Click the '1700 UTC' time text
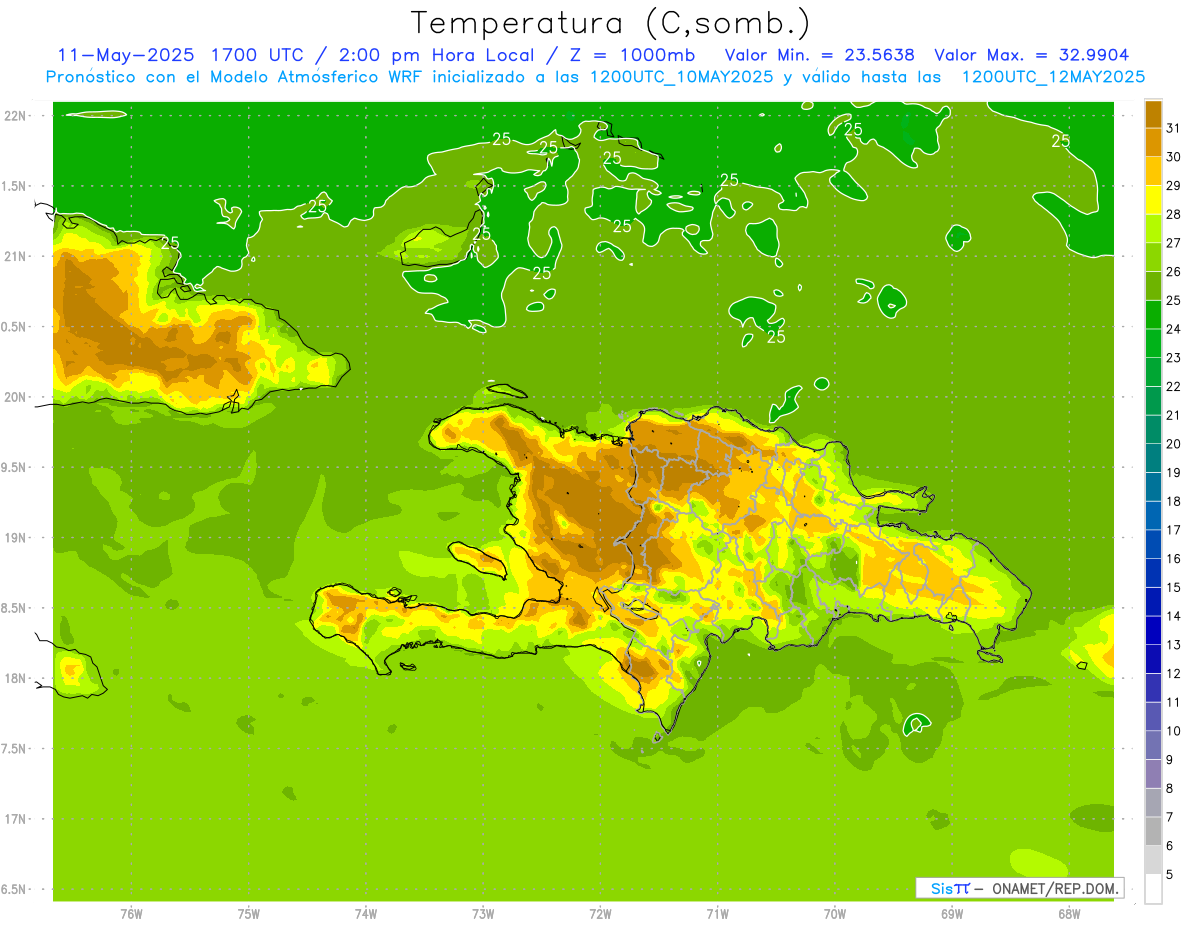Viewport: 1200px width, 927px height. [257, 55]
